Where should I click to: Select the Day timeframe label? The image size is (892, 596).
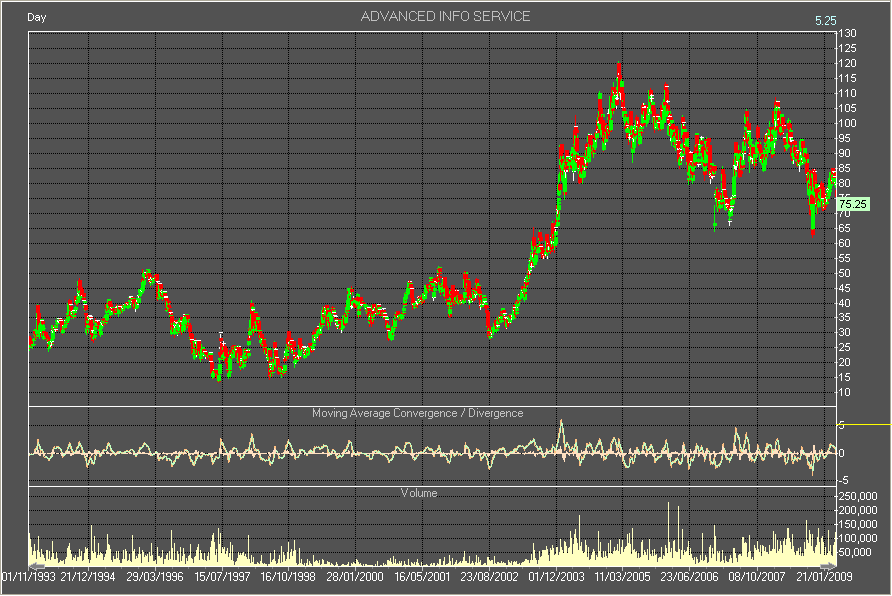[36, 17]
